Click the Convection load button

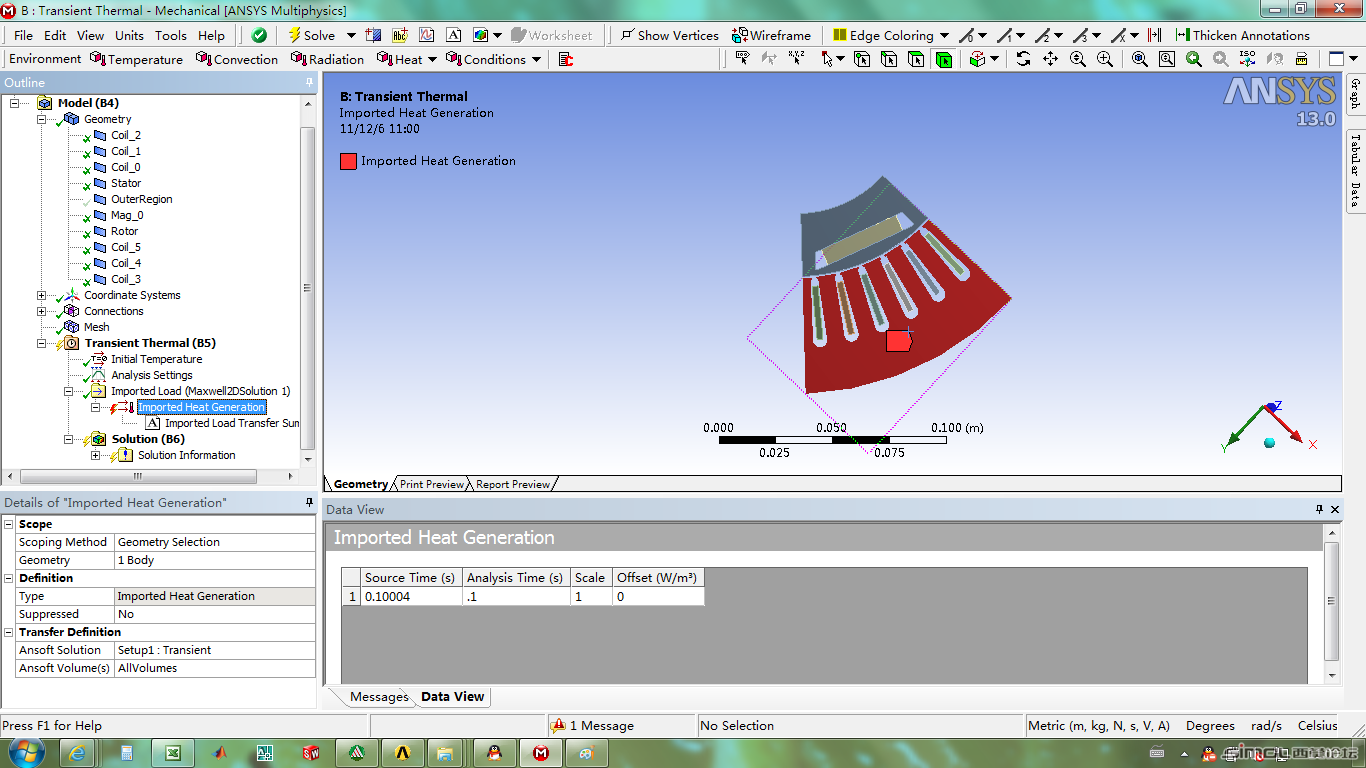[x=237, y=59]
